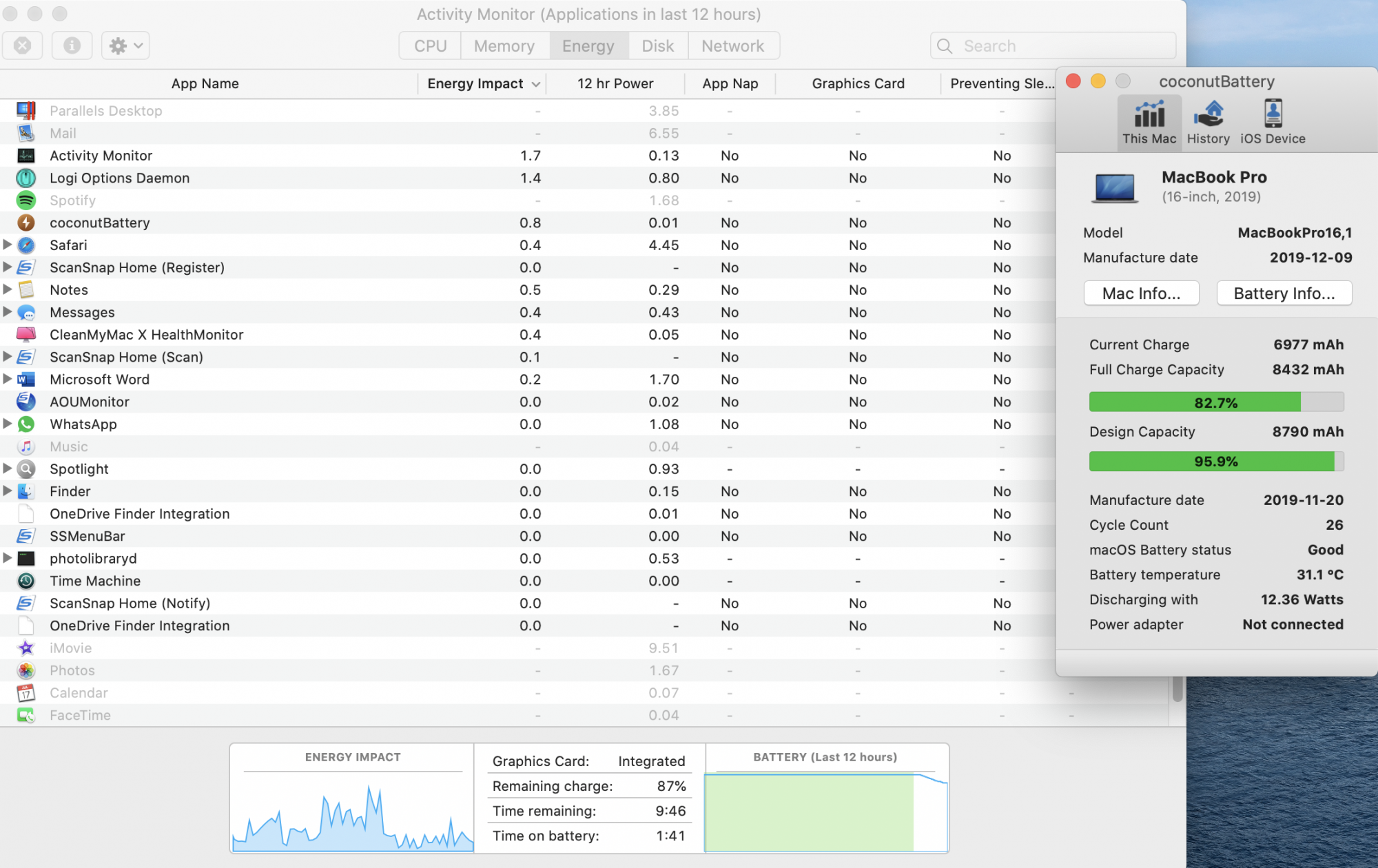The height and width of the screenshot is (868, 1378).
Task: Open History tab in coconutBattery
Action: click(1209, 123)
